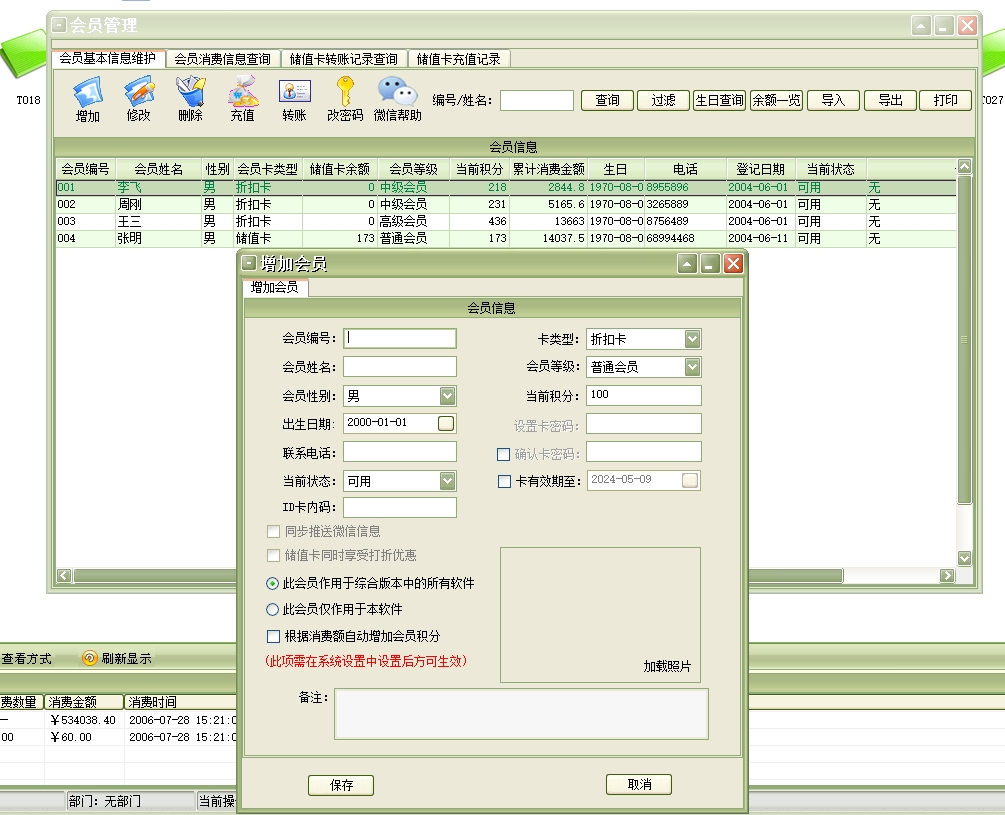Check 根据消费额自动增加会员积分 option
This screenshot has height=815, width=1005.
pos(273,636)
